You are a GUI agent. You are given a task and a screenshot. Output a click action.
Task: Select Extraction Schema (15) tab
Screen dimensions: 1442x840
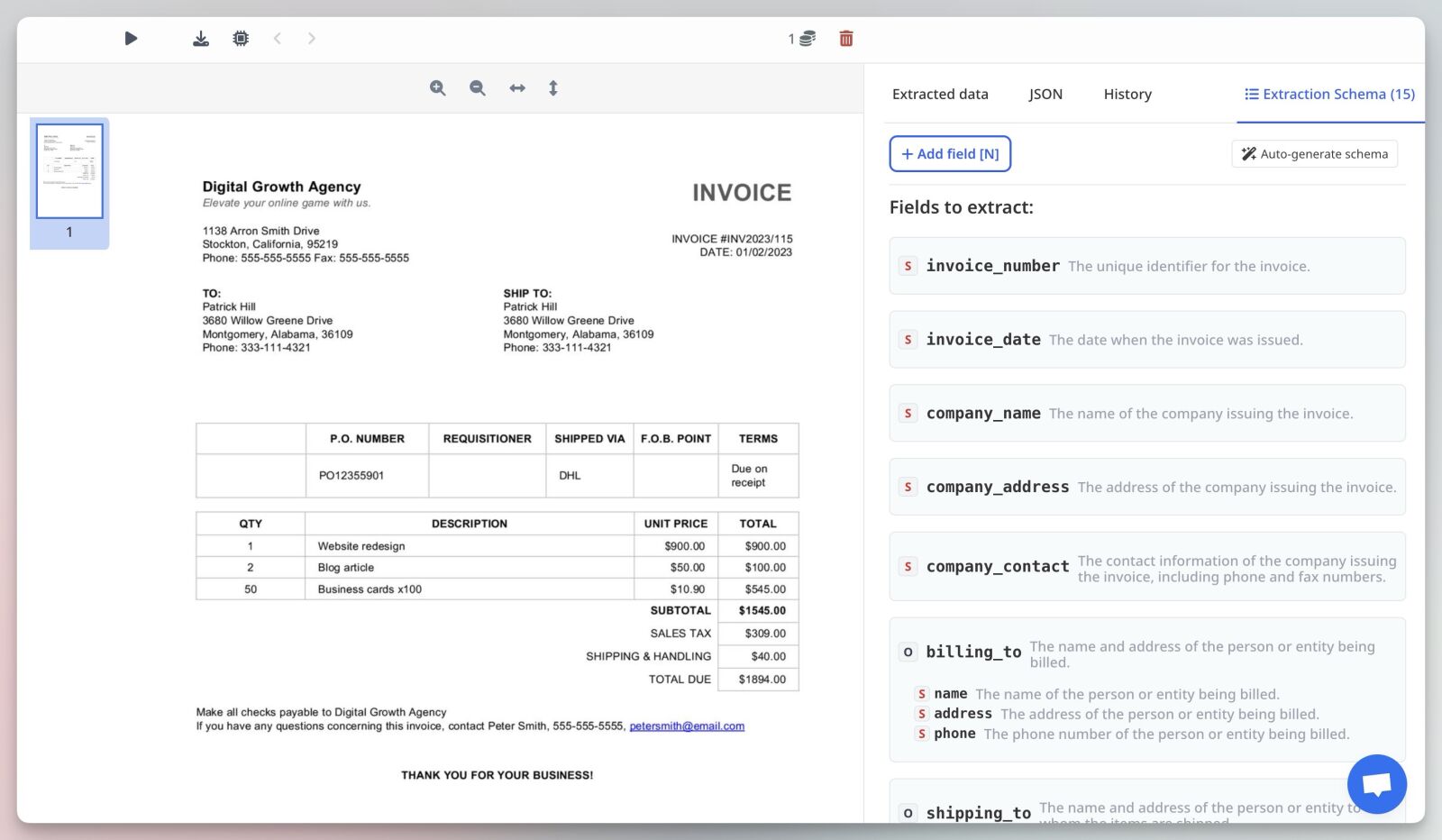pos(1330,94)
